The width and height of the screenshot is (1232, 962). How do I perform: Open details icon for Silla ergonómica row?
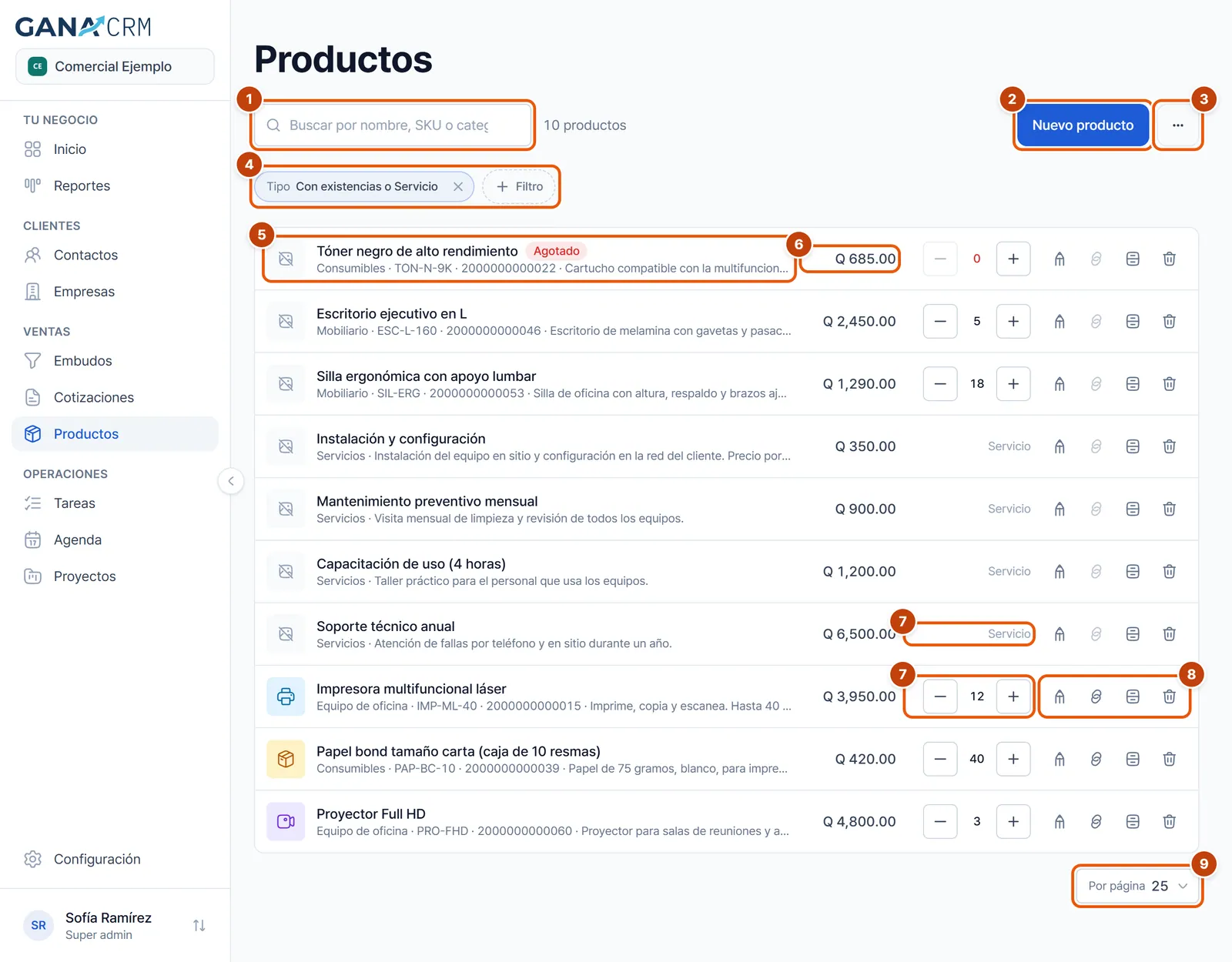(x=1133, y=383)
